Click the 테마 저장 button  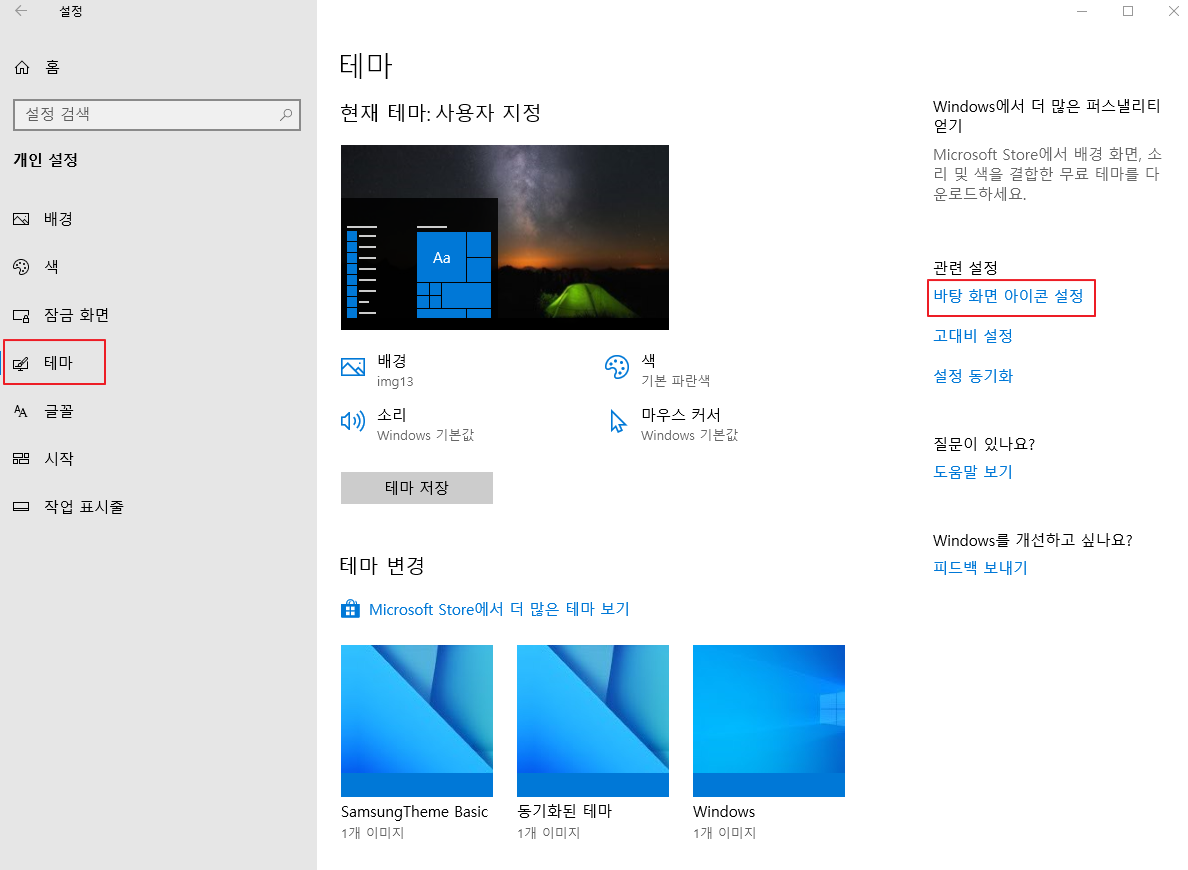[x=416, y=488]
